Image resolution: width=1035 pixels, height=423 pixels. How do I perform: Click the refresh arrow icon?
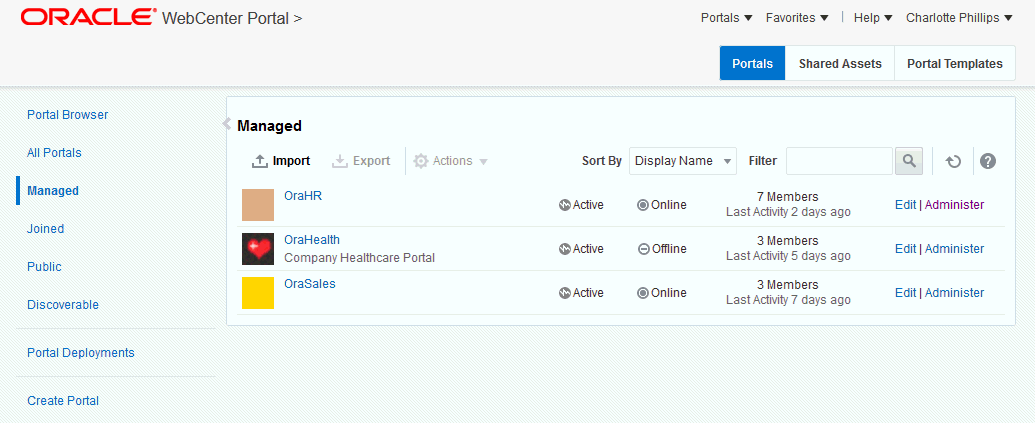[x=953, y=161]
